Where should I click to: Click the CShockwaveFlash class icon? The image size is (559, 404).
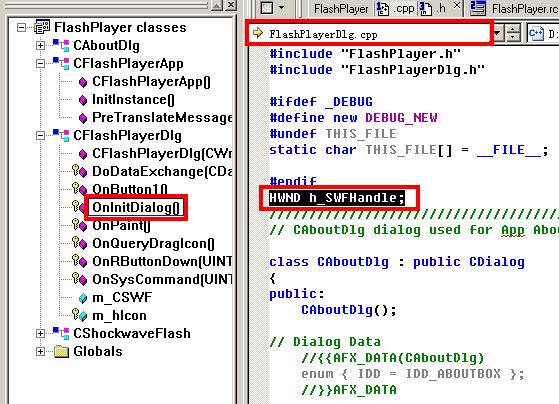pyautogui.click(x=61, y=333)
